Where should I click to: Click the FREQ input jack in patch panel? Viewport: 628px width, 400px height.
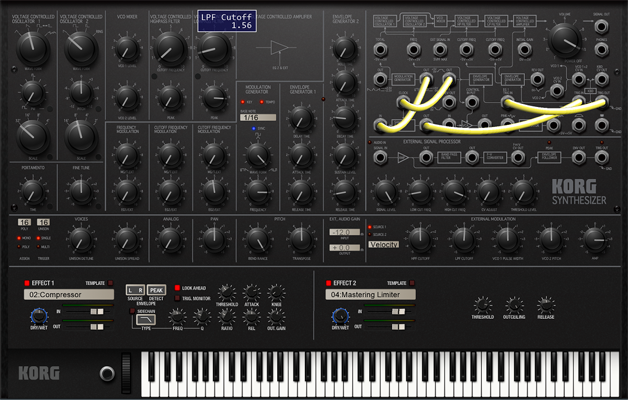pos(413,50)
